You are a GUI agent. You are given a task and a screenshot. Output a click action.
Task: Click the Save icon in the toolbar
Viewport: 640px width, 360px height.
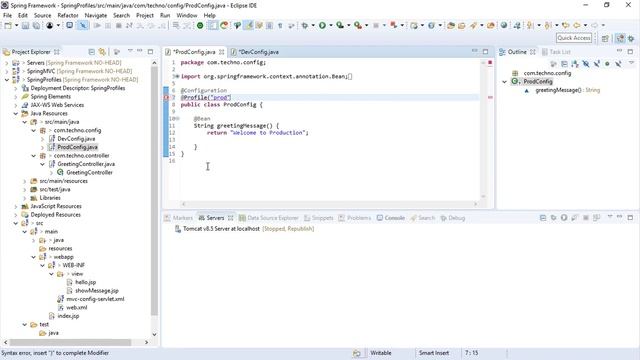tap(25, 25)
